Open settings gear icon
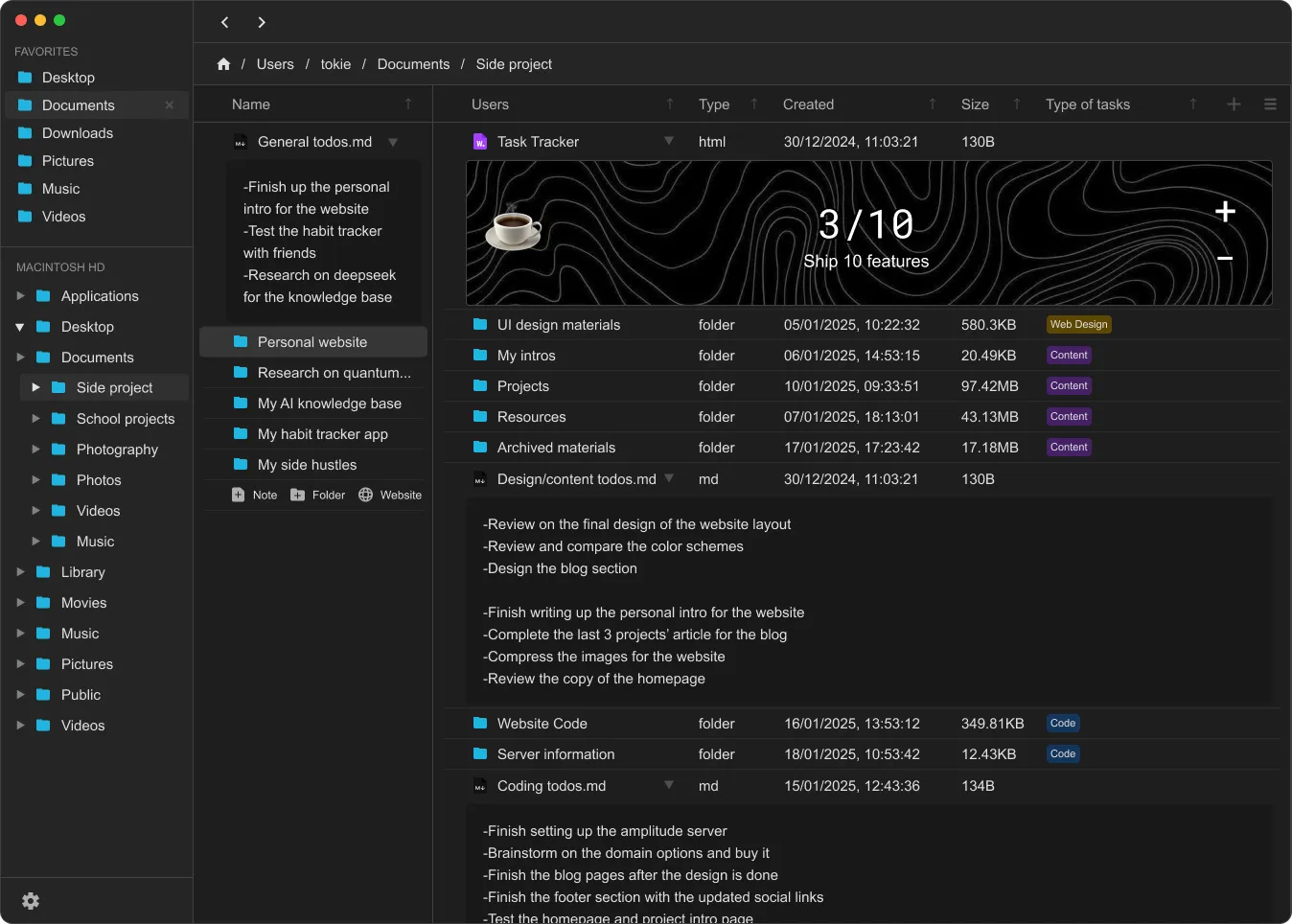 pos(31,901)
